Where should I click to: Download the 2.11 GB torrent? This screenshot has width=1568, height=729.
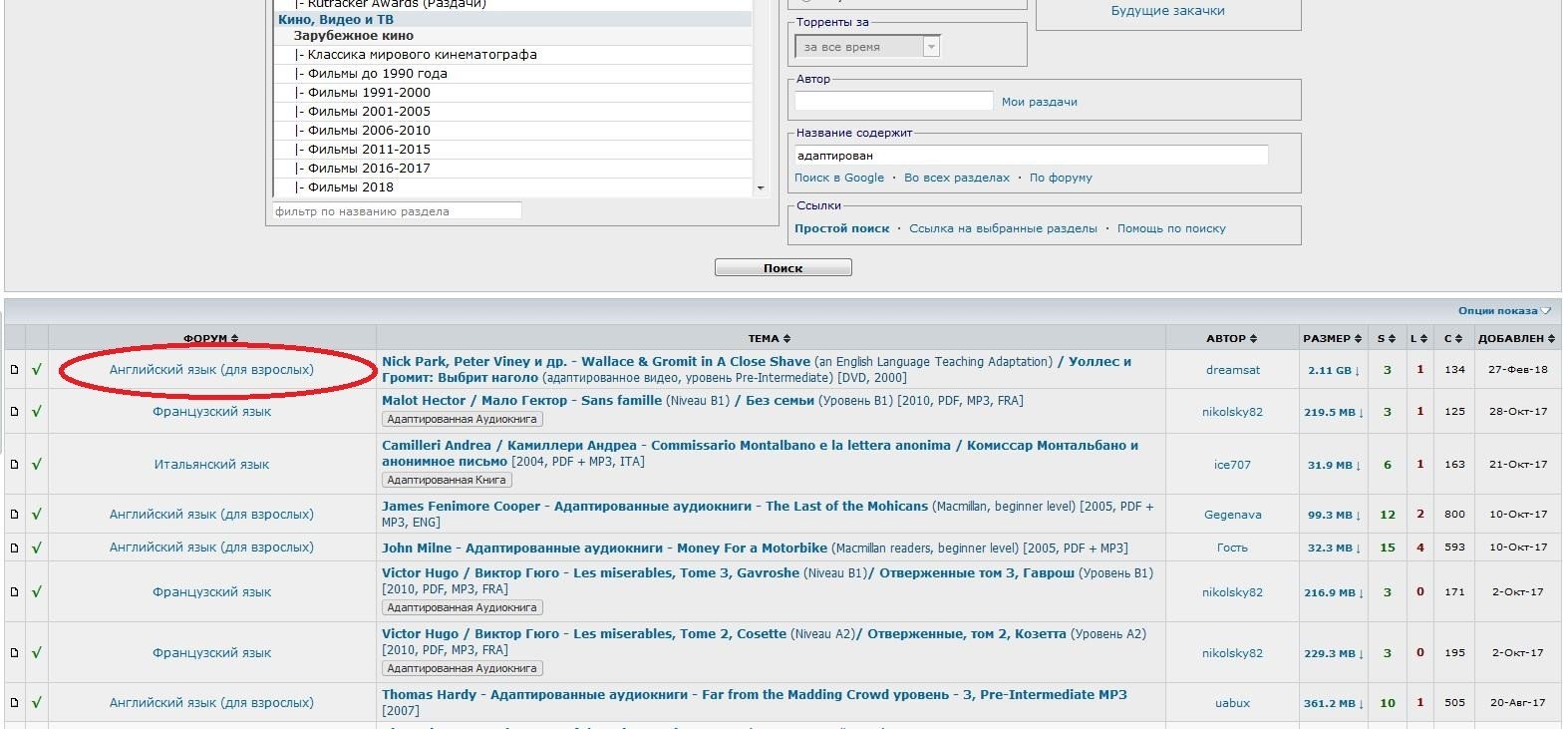(1334, 370)
